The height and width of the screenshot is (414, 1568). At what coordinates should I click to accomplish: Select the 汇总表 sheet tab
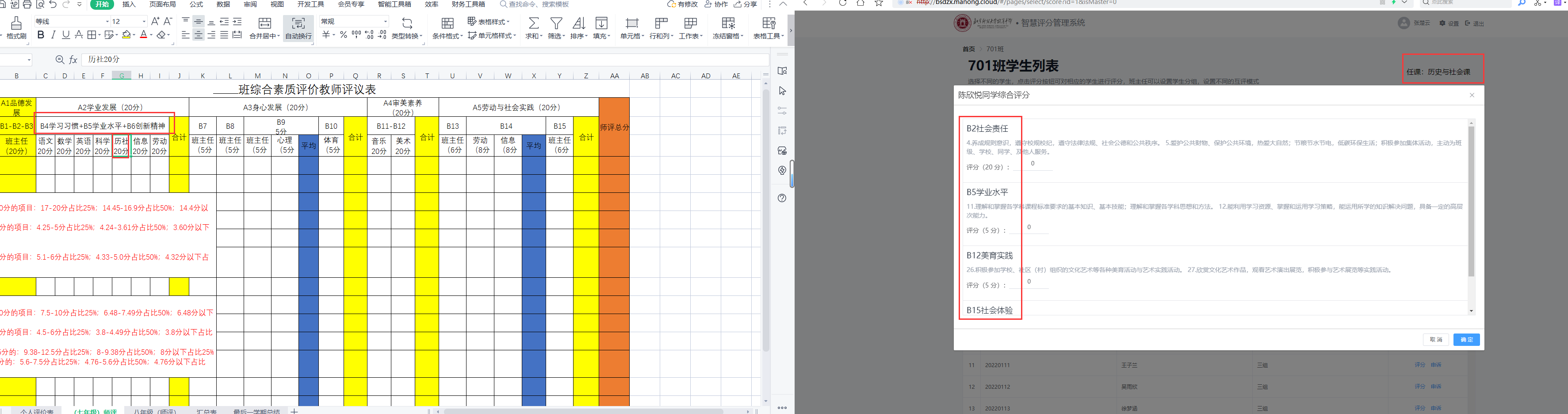(207, 411)
